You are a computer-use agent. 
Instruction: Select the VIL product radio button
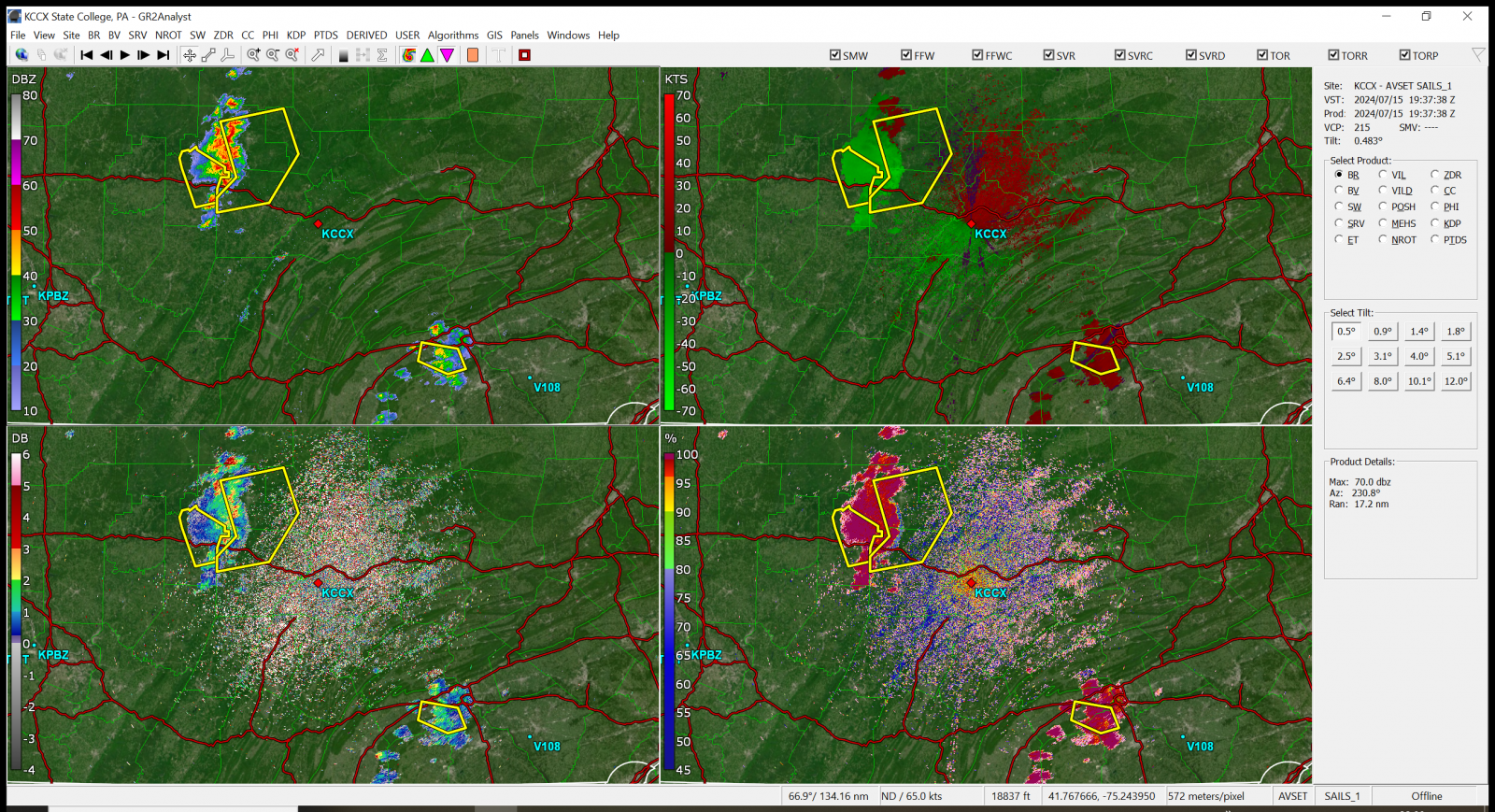(1383, 175)
